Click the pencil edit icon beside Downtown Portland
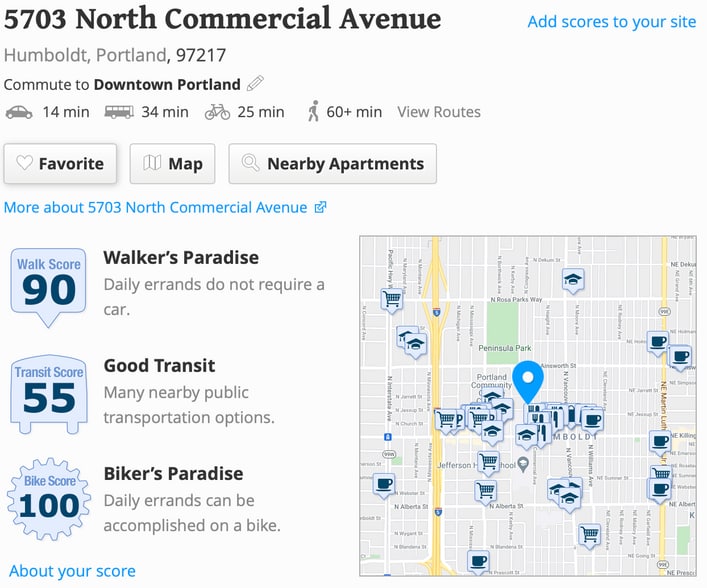707x588 pixels. (255, 83)
